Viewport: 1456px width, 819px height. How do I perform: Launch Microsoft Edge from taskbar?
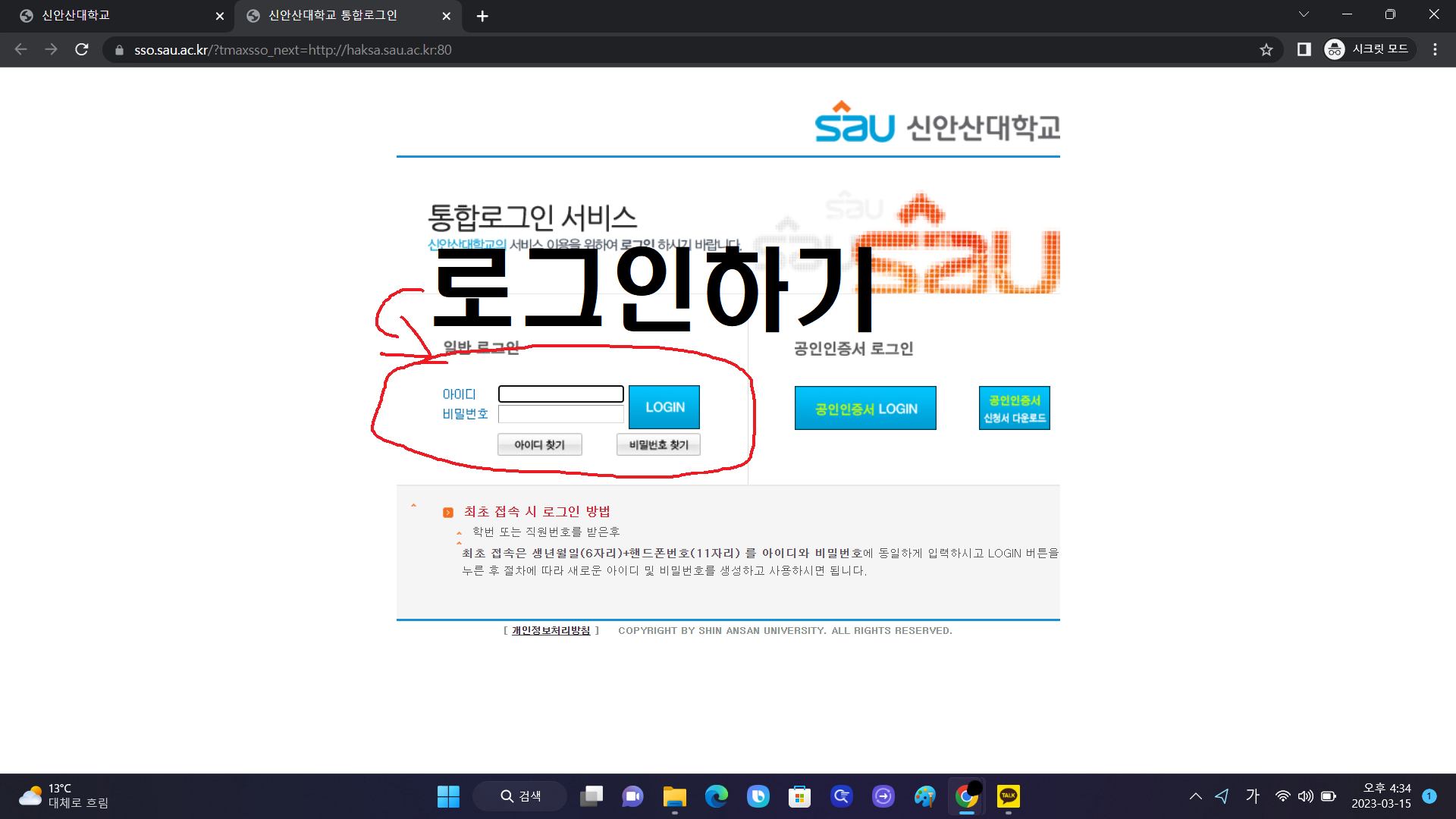tap(716, 796)
